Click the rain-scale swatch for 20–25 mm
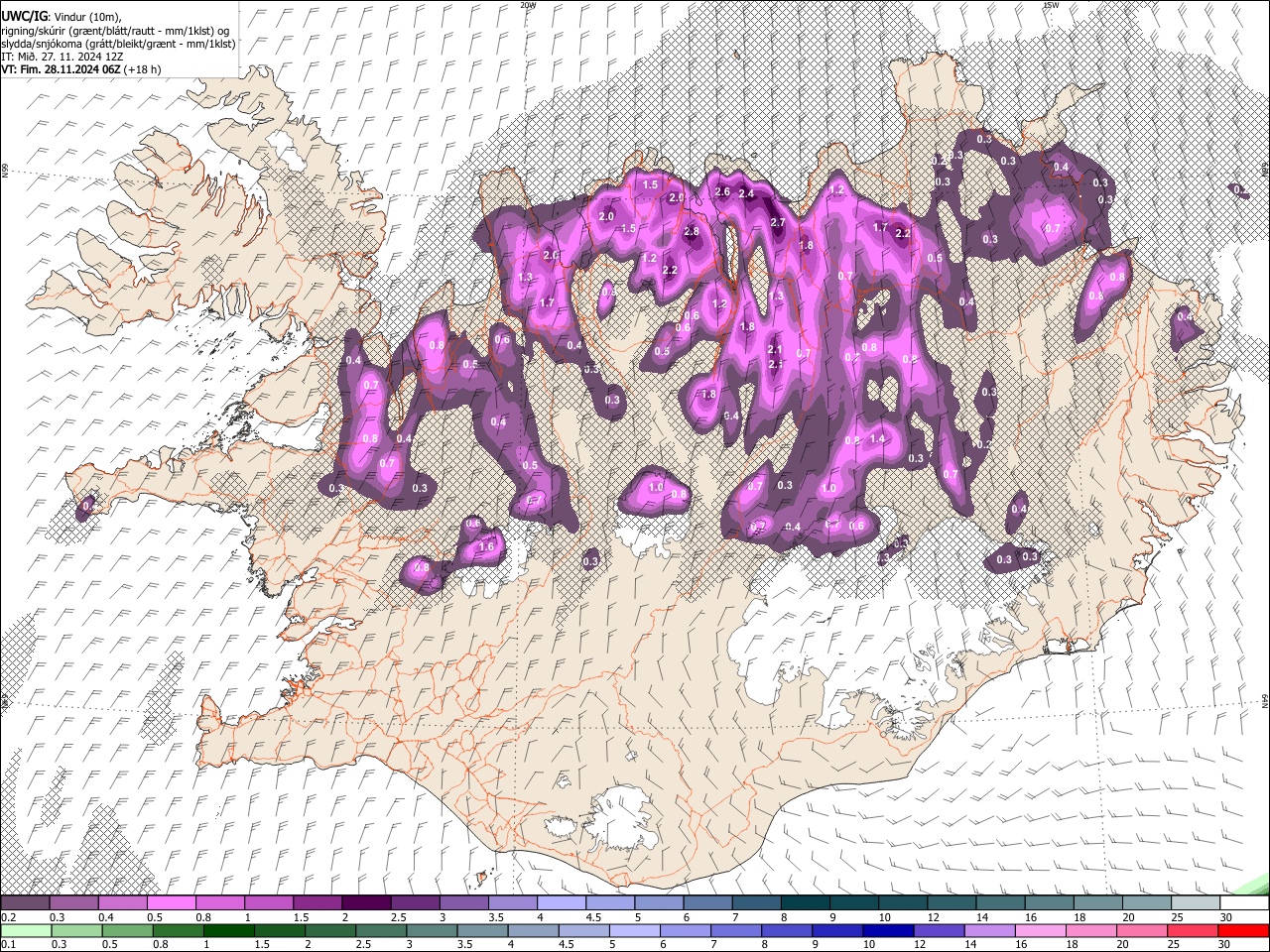Image resolution: width=1270 pixels, height=952 pixels. coord(1141,930)
